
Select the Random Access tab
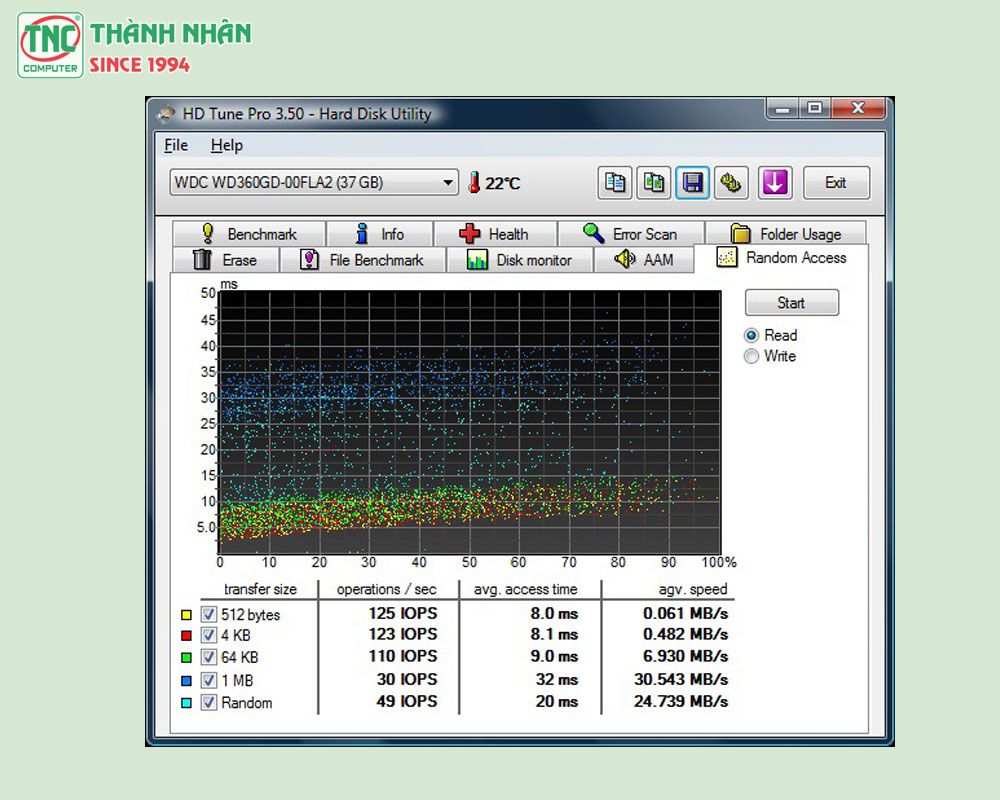(781, 258)
